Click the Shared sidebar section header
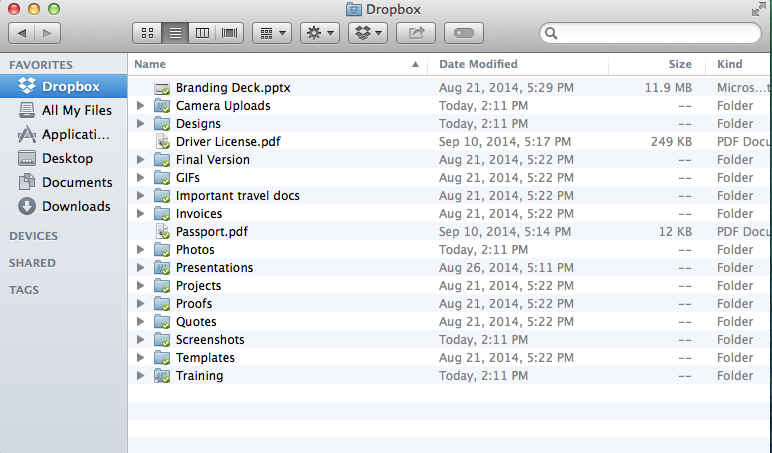The height and width of the screenshot is (453, 772). [32, 263]
